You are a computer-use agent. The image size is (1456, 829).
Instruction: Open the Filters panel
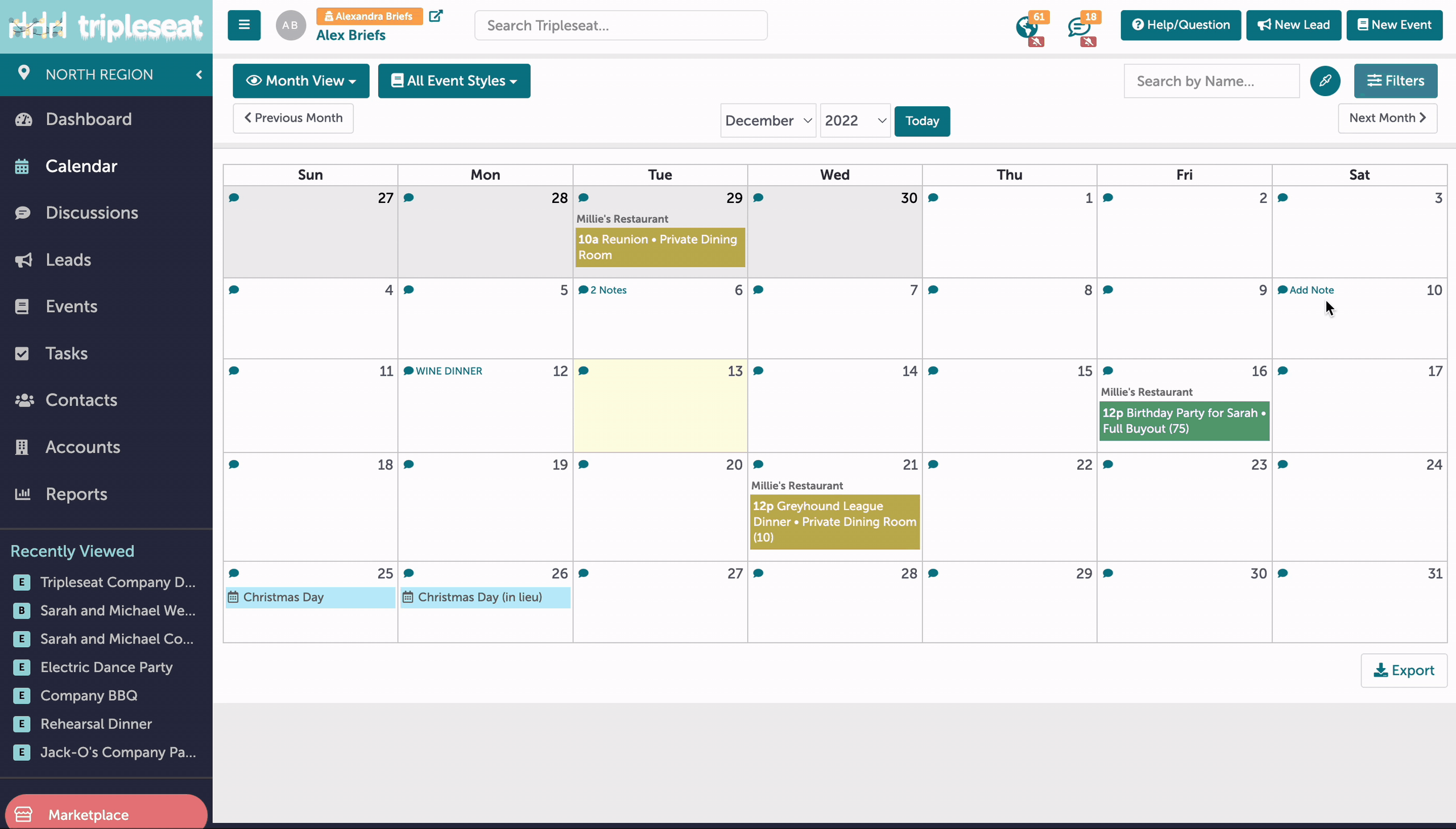tap(1395, 81)
